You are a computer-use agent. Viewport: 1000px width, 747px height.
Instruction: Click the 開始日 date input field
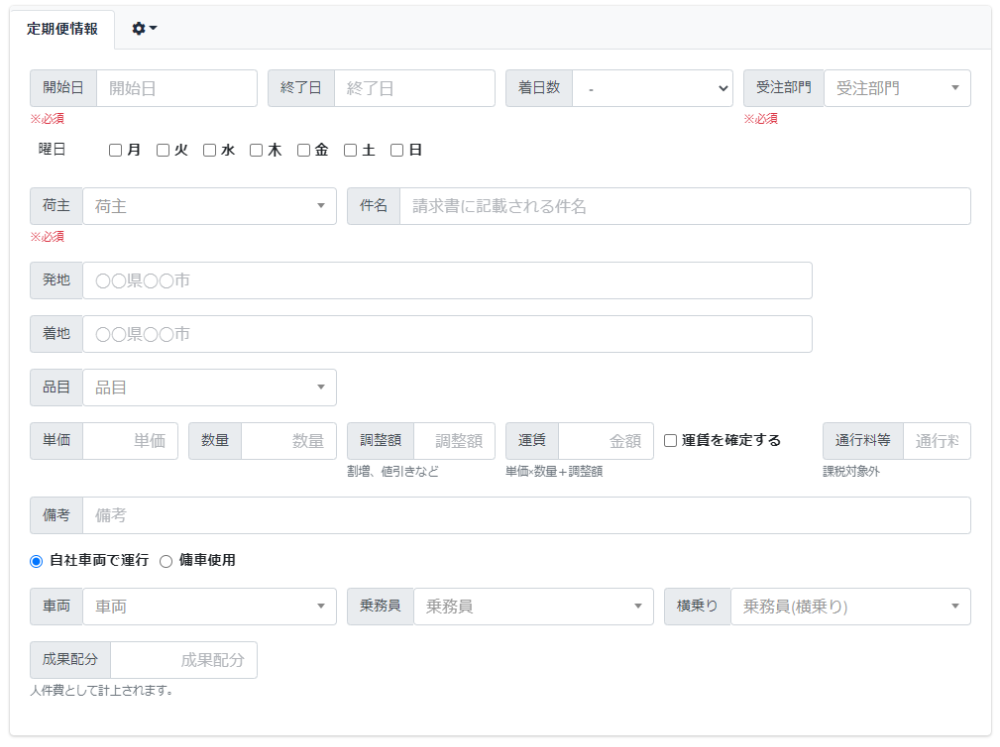pyautogui.click(x=176, y=88)
